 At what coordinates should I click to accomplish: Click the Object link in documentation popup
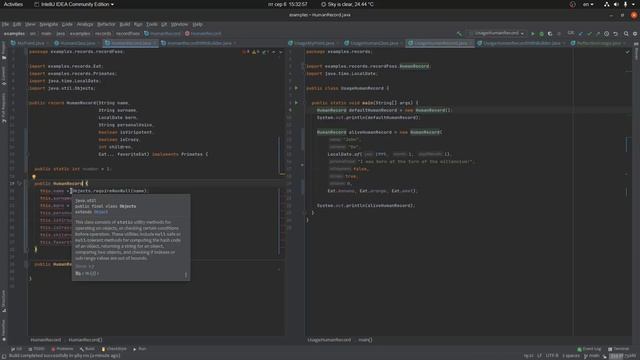click(101, 212)
